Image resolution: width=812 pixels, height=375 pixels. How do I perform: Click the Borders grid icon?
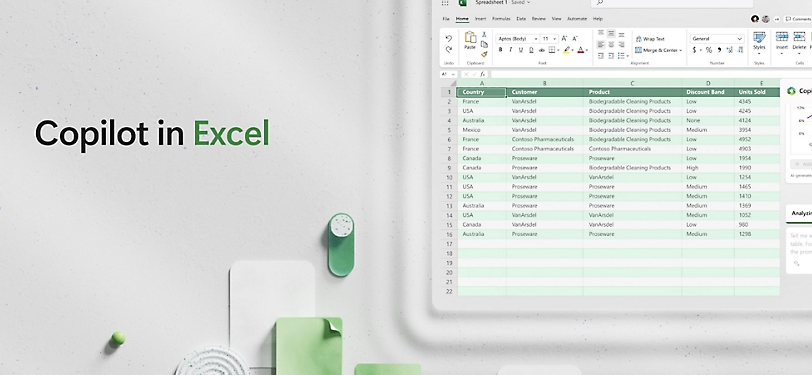[552, 50]
